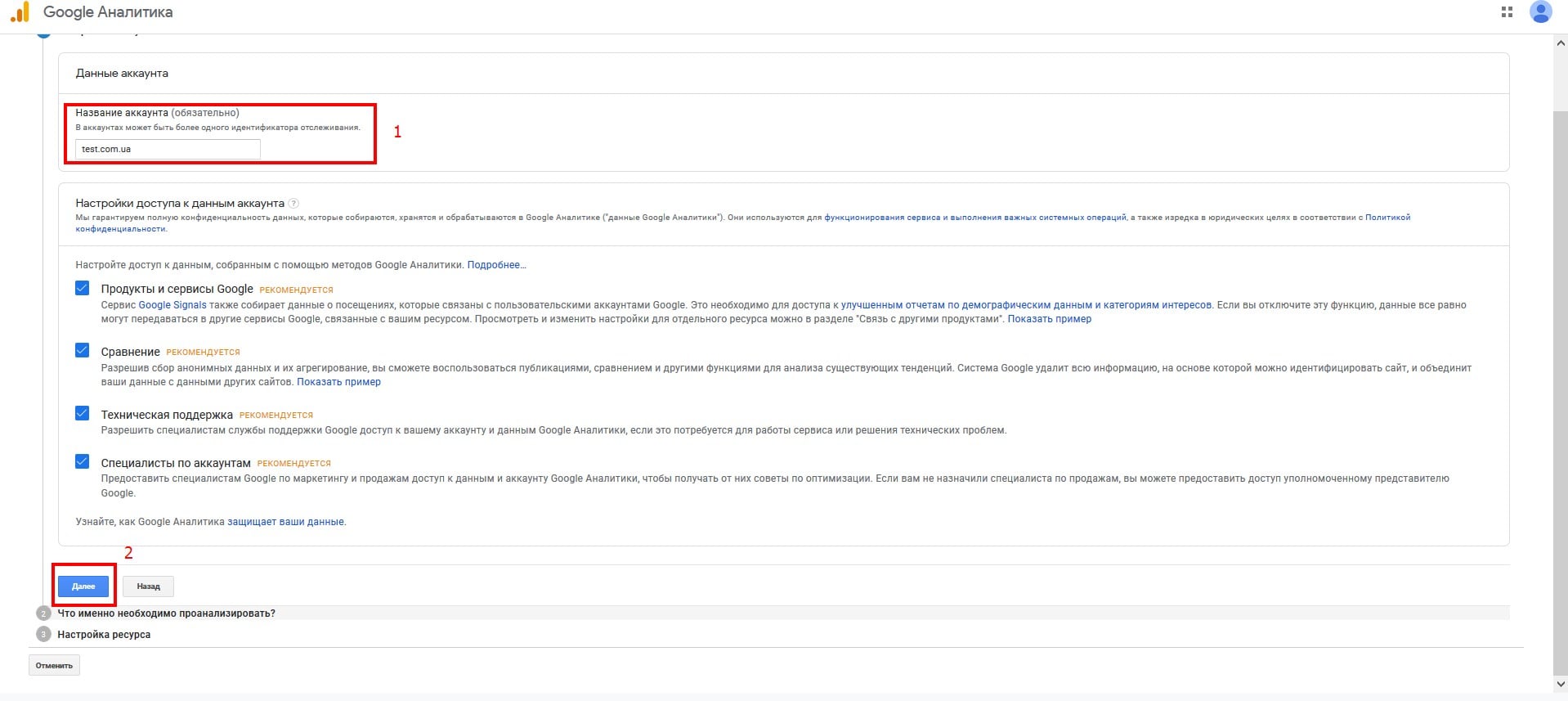The image size is (1568, 701).
Task: Click help icon next to Настройки доступа
Action: [293, 204]
